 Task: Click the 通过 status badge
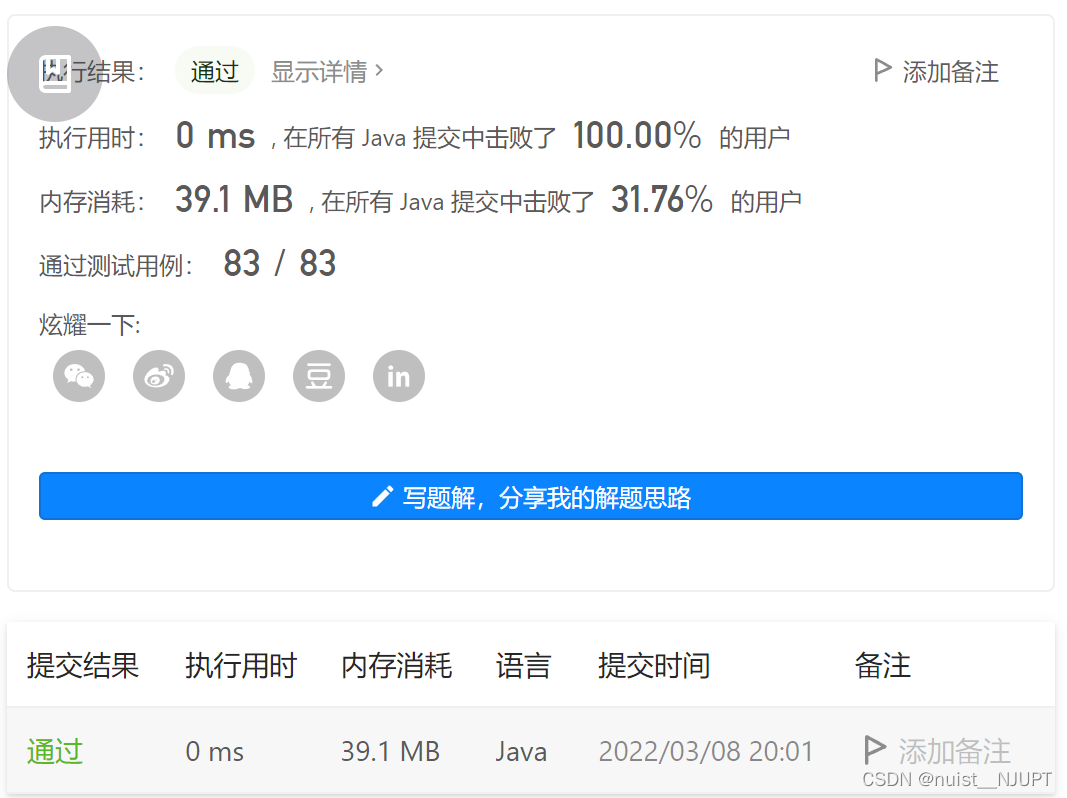[x=214, y=70]
